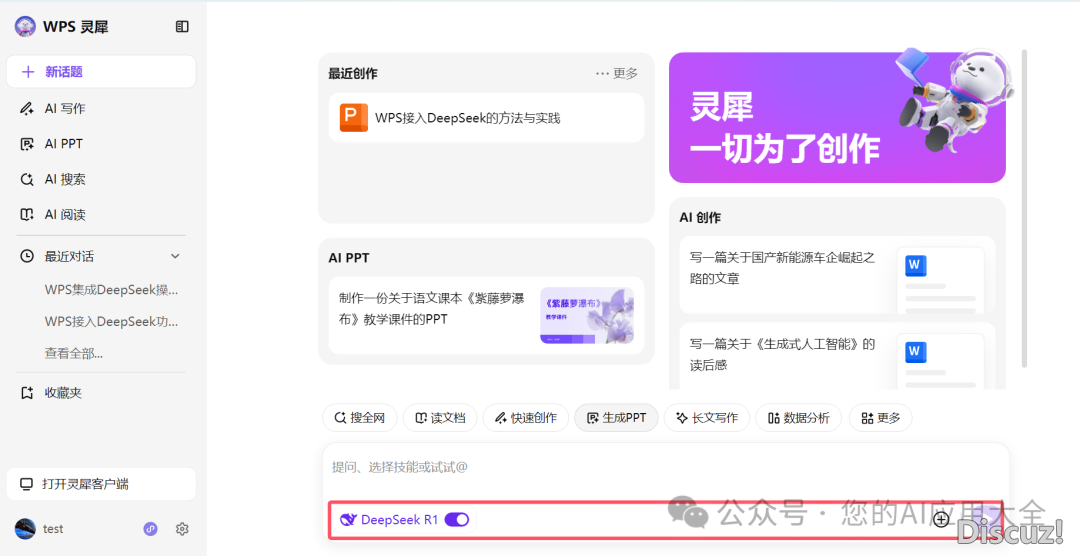Click 打开灵犀客户端 button
The width and height of the screenshot is (1080, 556).
(x=101, y=484)
